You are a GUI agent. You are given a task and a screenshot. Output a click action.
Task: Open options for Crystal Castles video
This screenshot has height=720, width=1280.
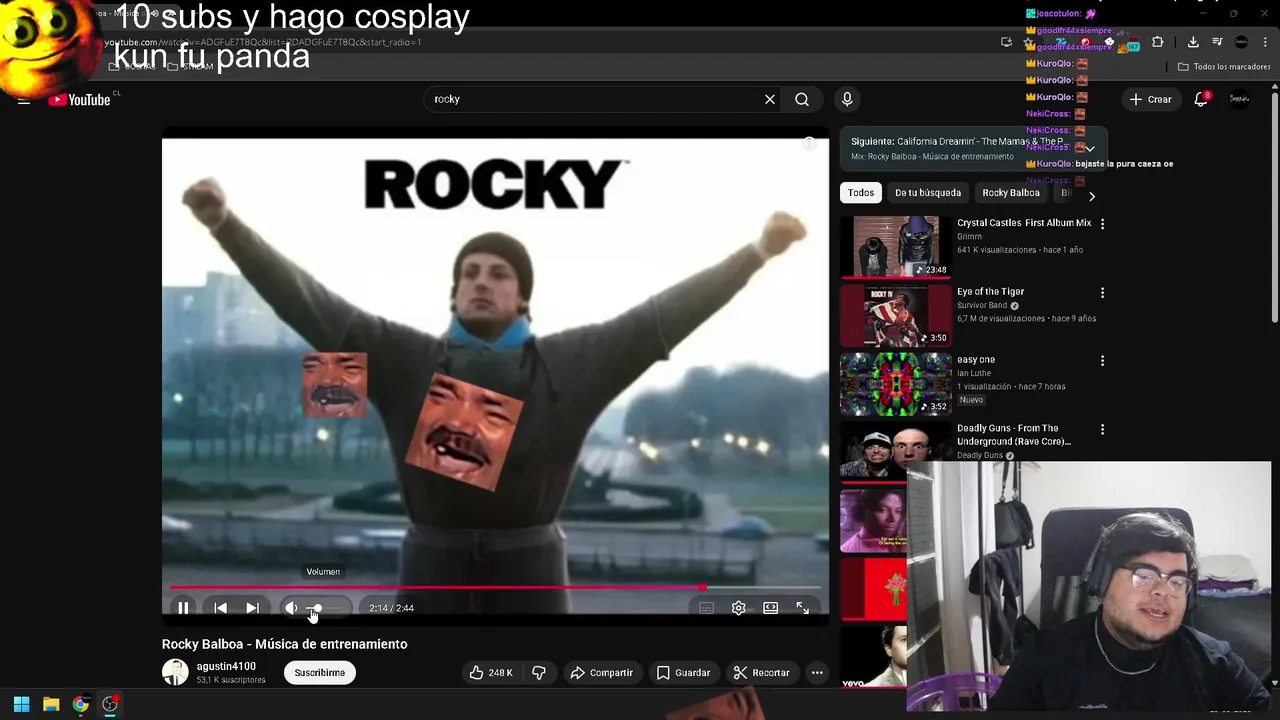(x=1102, y=224)
